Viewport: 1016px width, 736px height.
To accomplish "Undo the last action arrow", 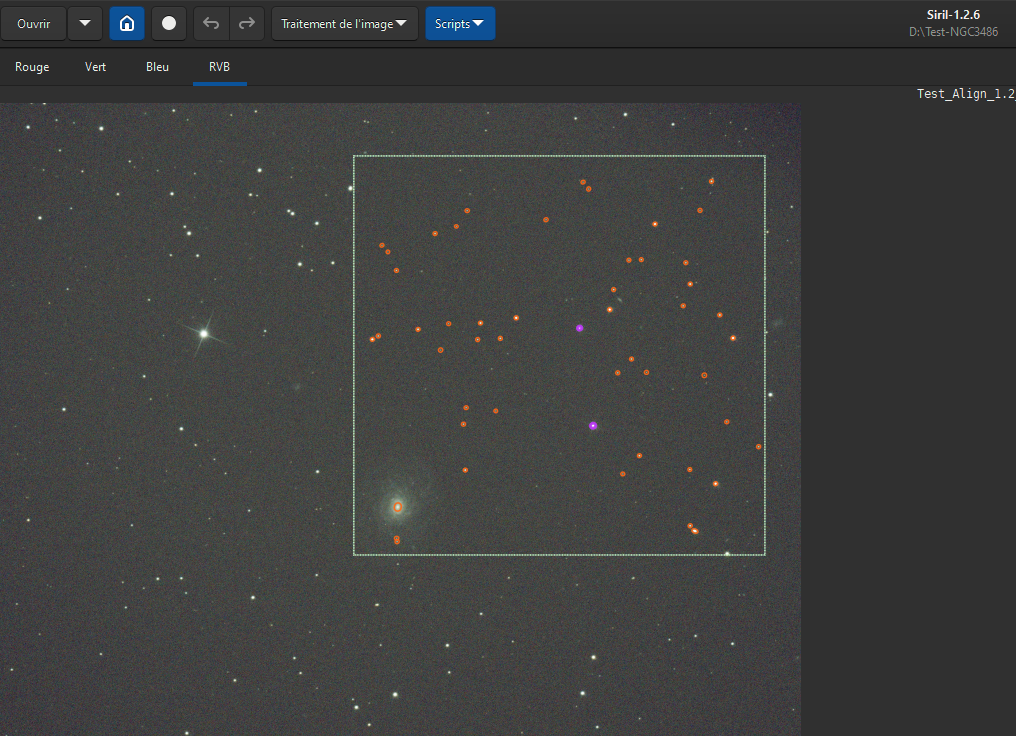I will tap(211, 24).
